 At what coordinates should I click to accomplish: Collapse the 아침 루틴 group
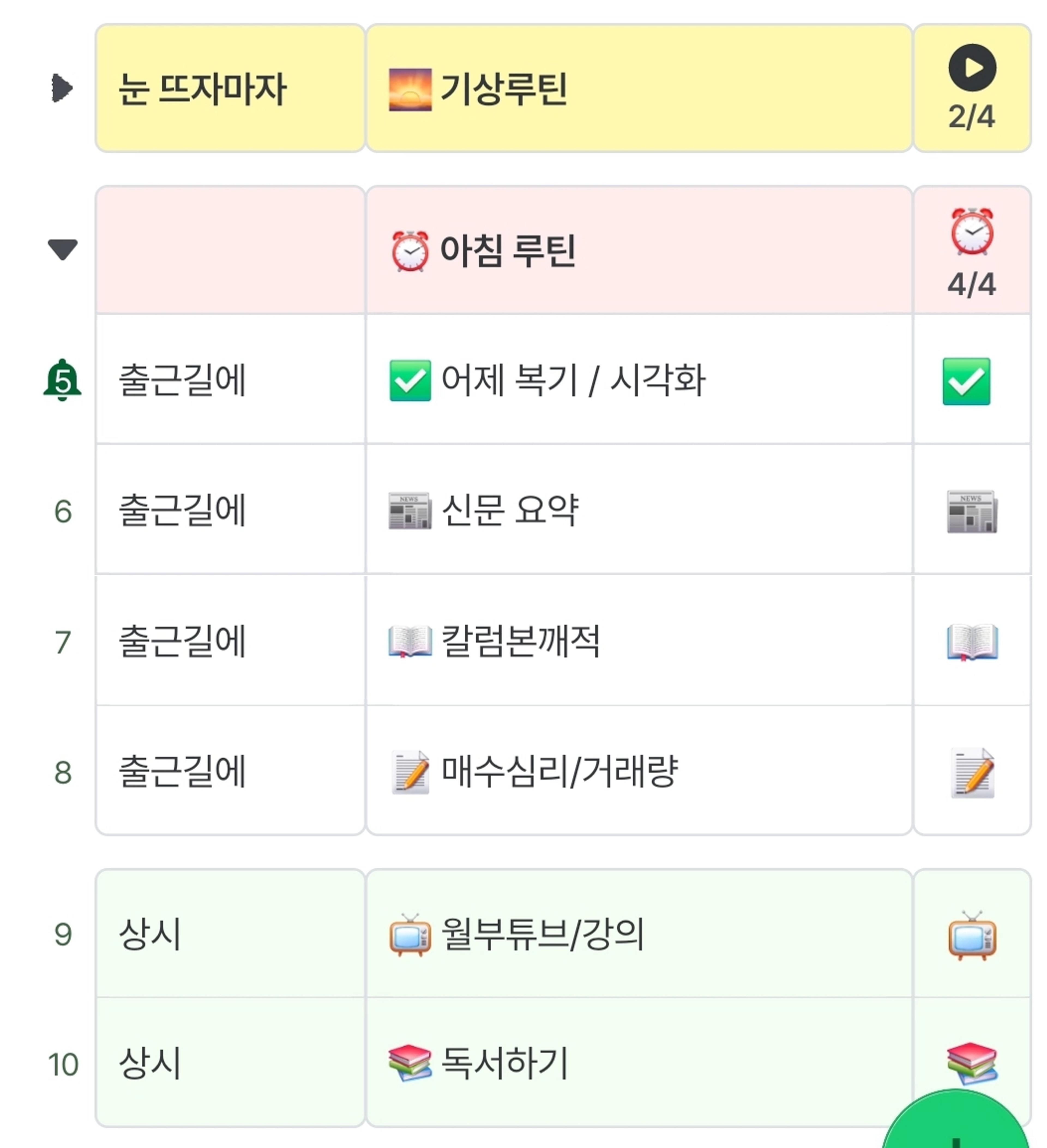click(x=62, y=249)
